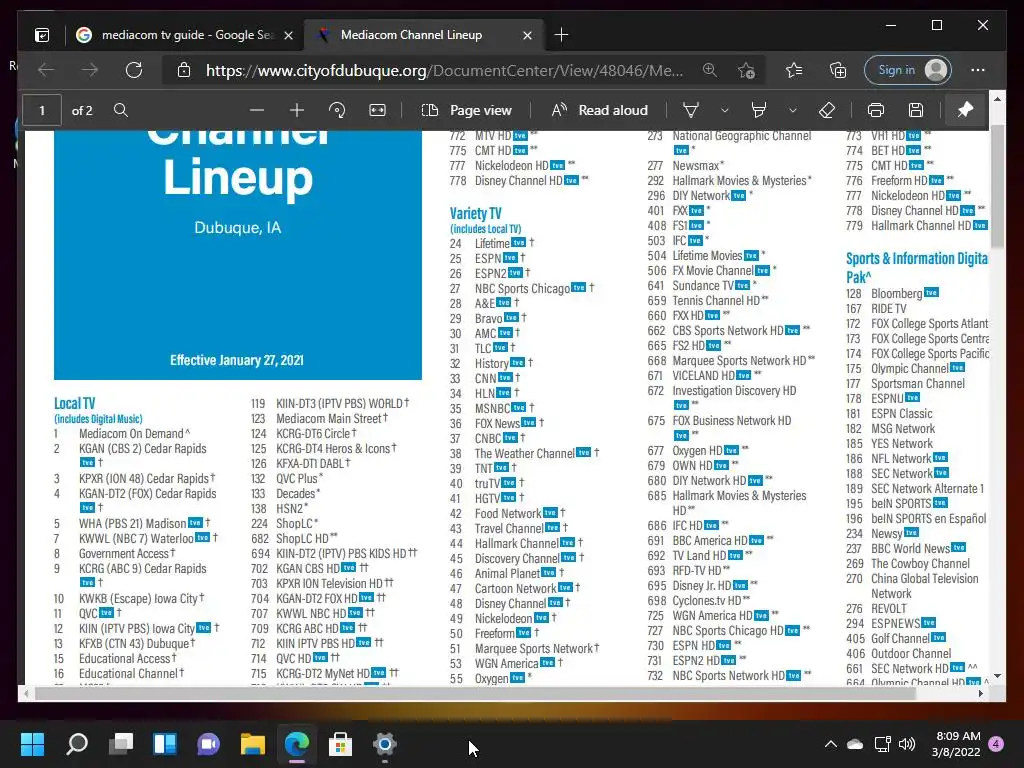
Task: Click 'The Weather Channel' listing
Action: tap(524, 453)
